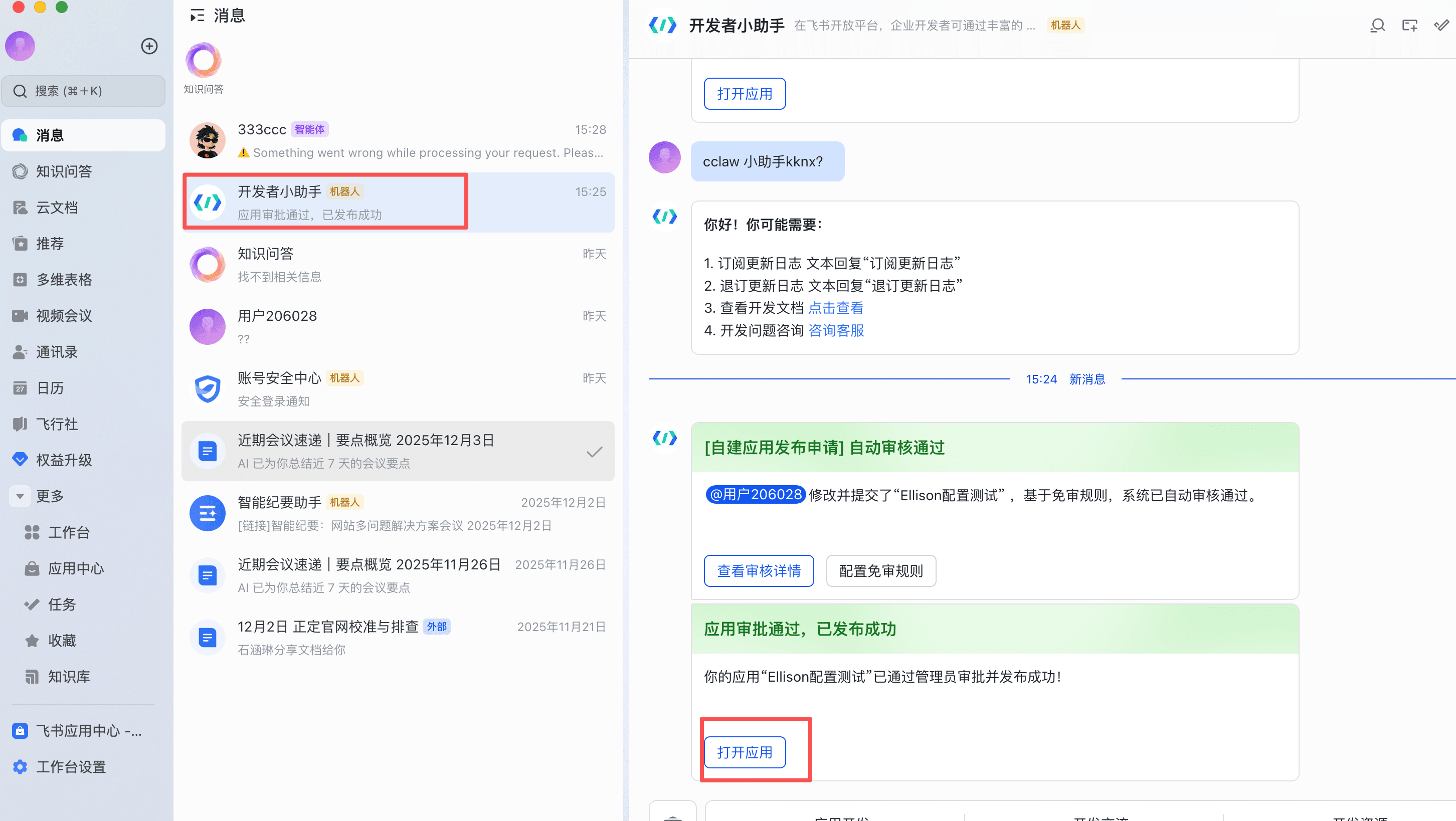This screenshot has width=1456, height=821.
Task: Open 知识问答 in the sidebar
Action: (84, 171)
